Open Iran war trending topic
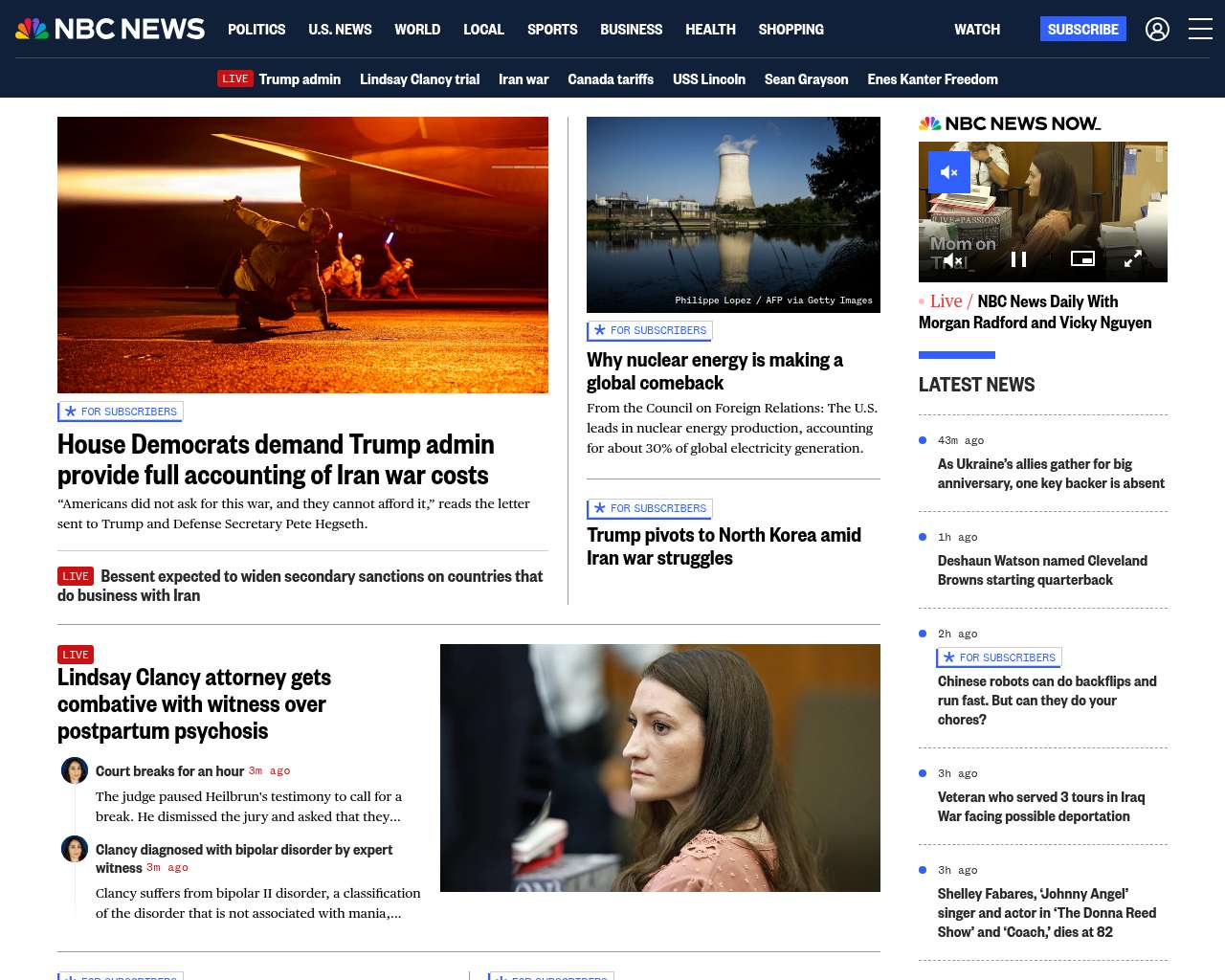The width and height of the screenshot is (1225, 980). tap(523, 79)
